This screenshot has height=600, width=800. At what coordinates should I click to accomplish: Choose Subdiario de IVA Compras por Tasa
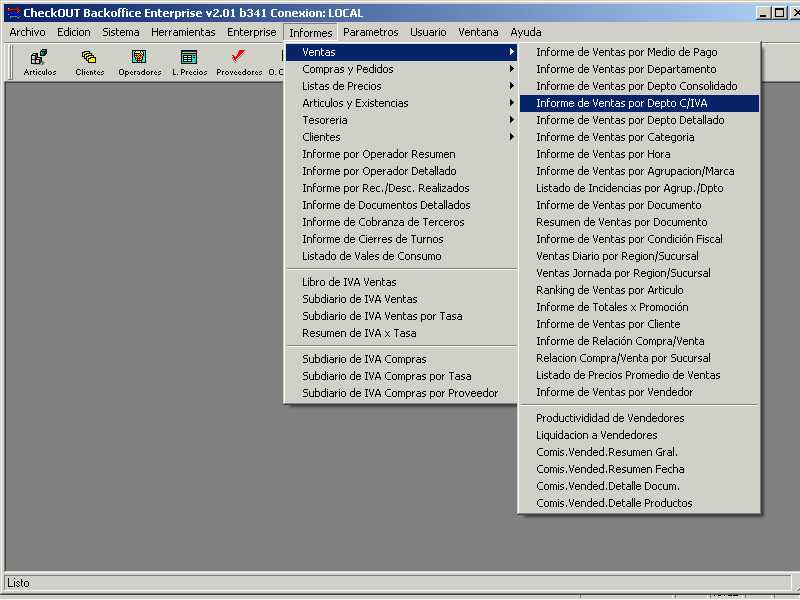[x=401, y=376]
